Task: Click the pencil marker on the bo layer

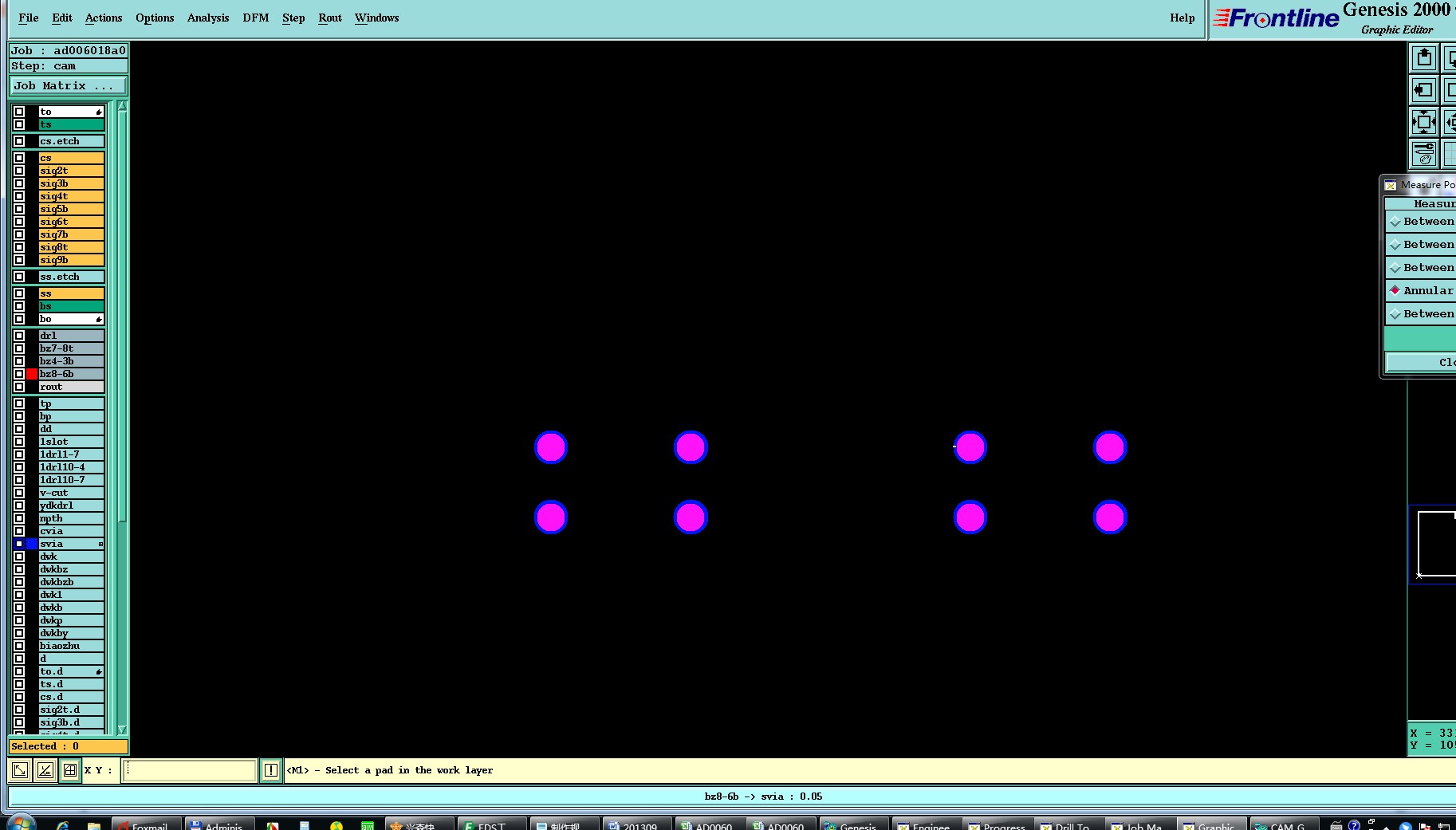Action: [99, 320]
